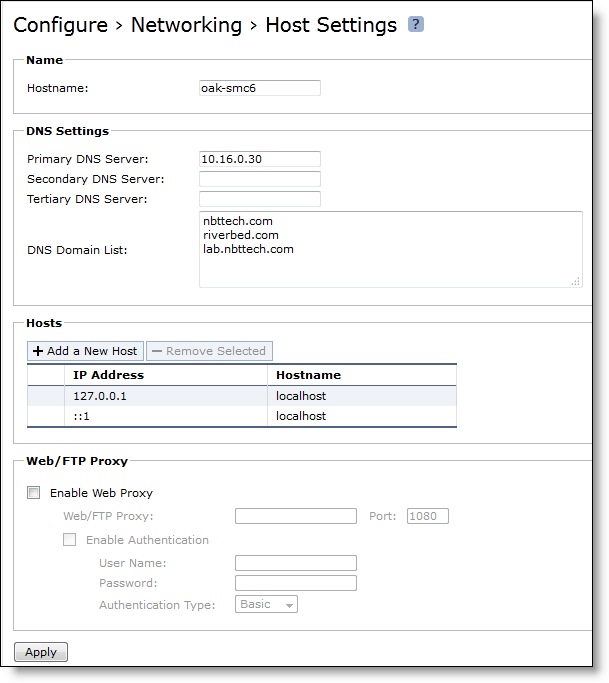Click Configure in the breadcrumb title
The image size is (609, 683).
61,25
